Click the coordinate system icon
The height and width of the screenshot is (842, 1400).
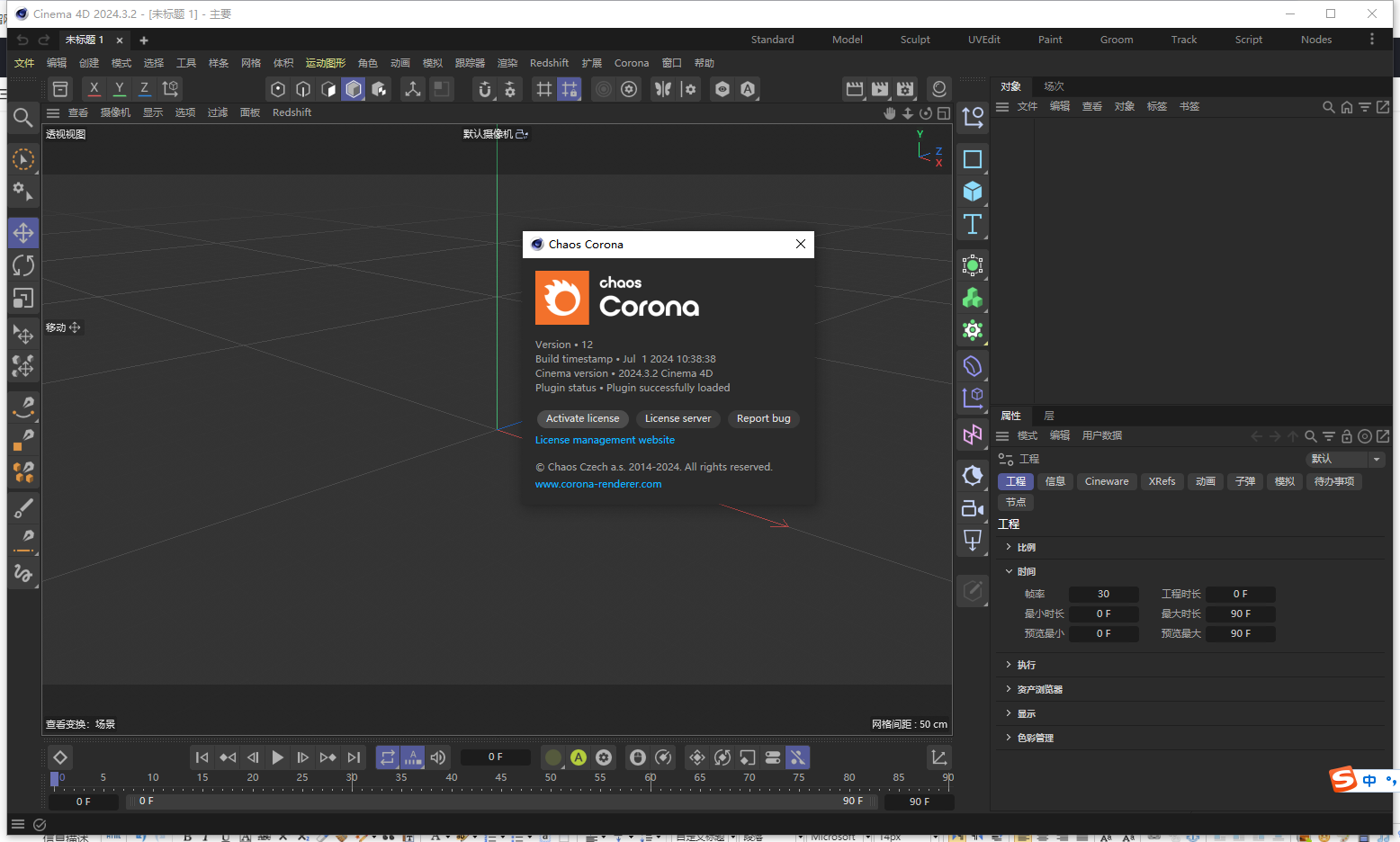tap(170, 89)
